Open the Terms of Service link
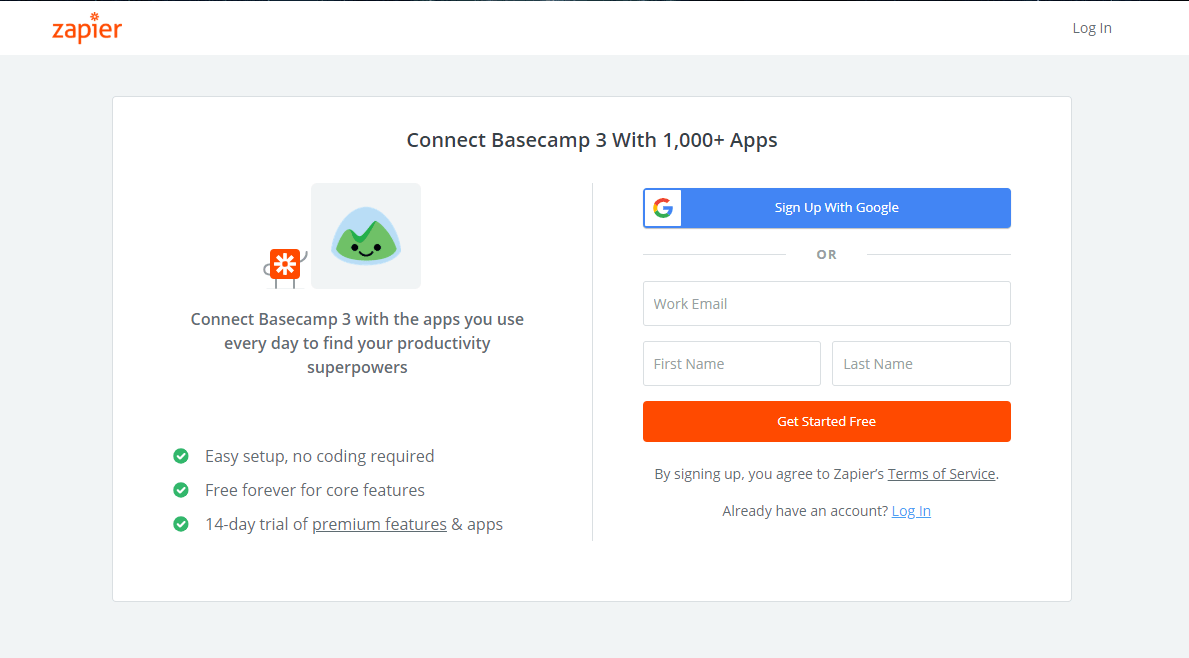 (941, 474)
